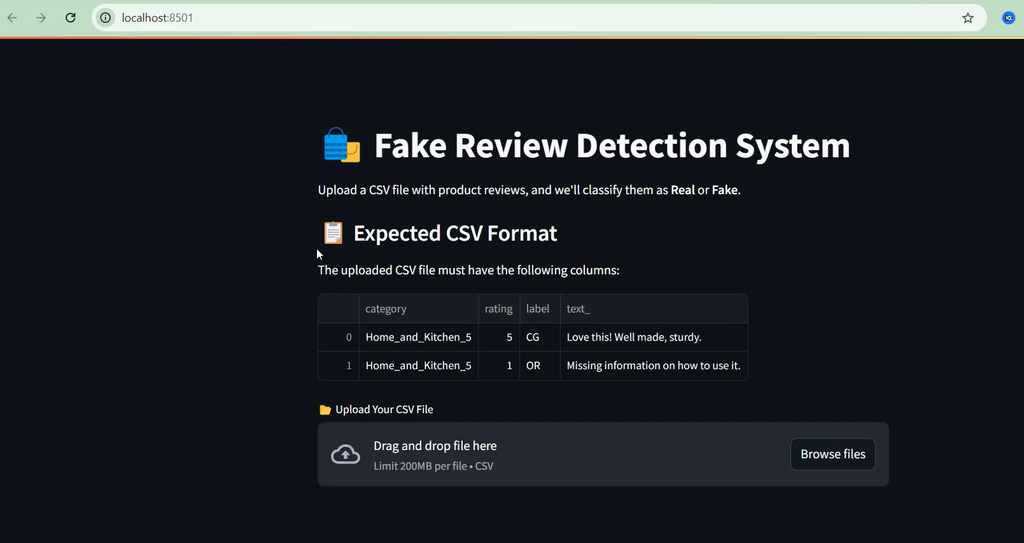Select the rating column header
Image resolution: width=1024 pixels, height=543 pixels.
pos(499,308)
